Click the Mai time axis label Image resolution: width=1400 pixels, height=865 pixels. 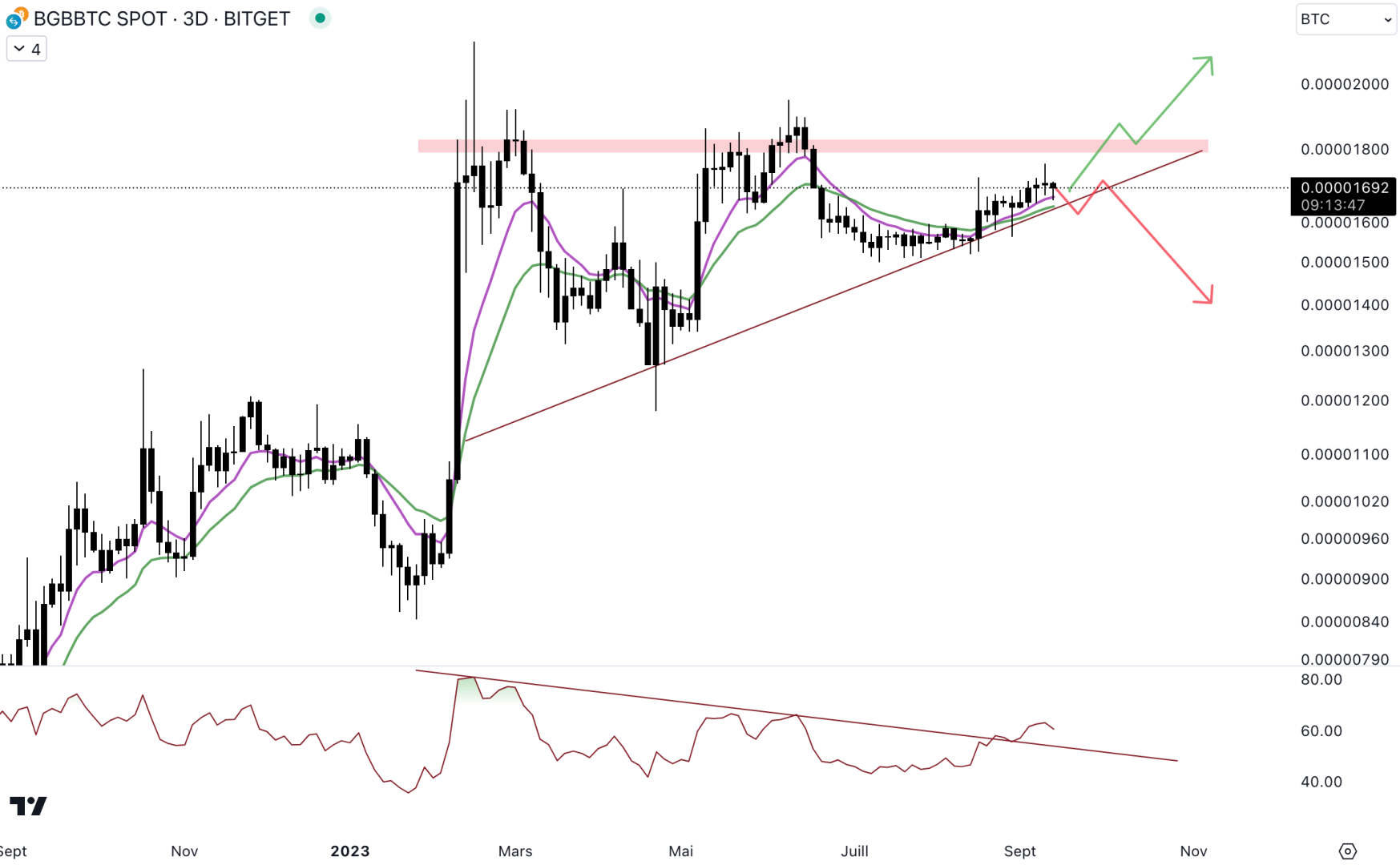click(x=681, y=851)
